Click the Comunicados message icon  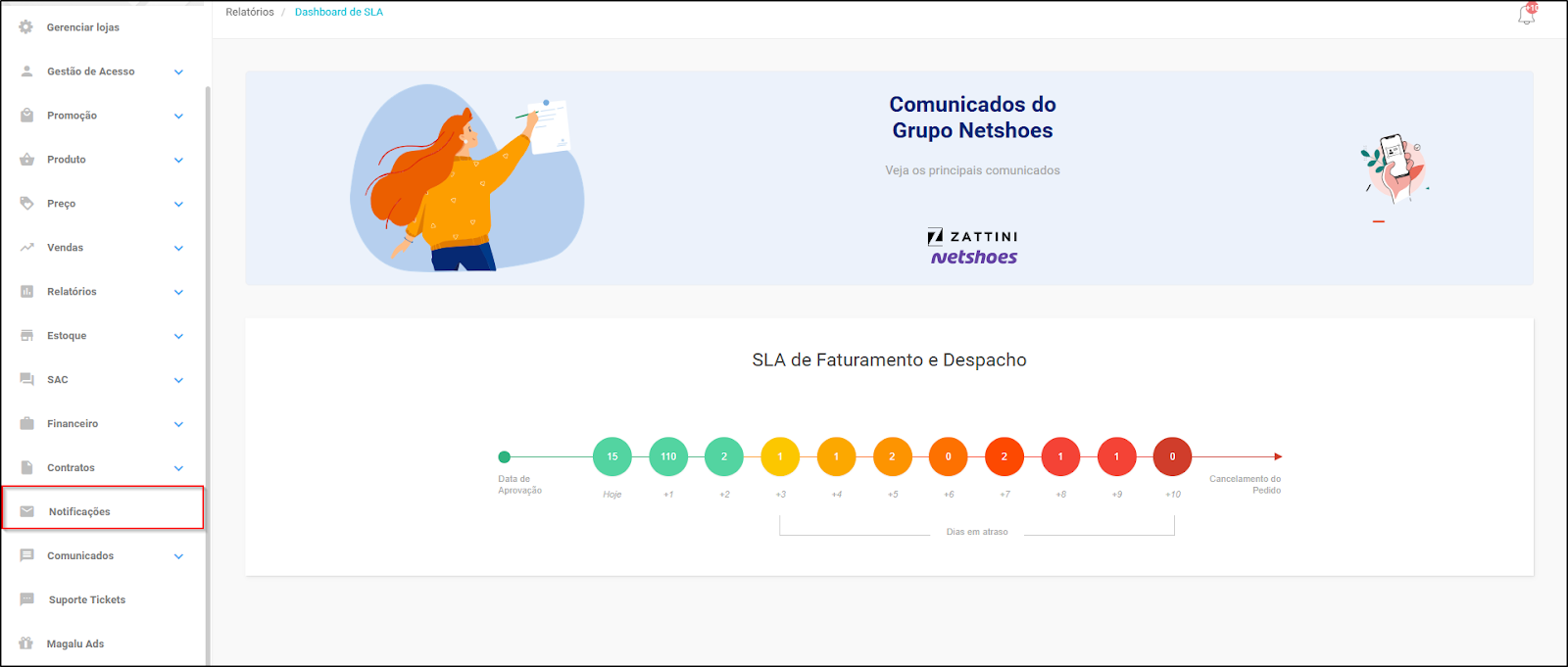pyautogui.click(x=26, y=555)
